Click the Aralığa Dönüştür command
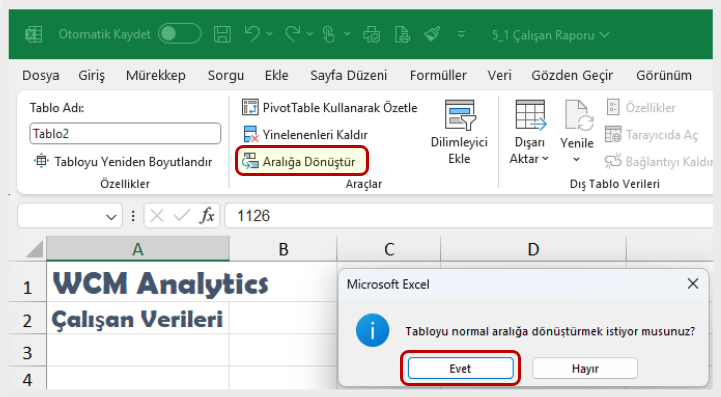This screenshot has width=721, height=397. click(301, 161)
